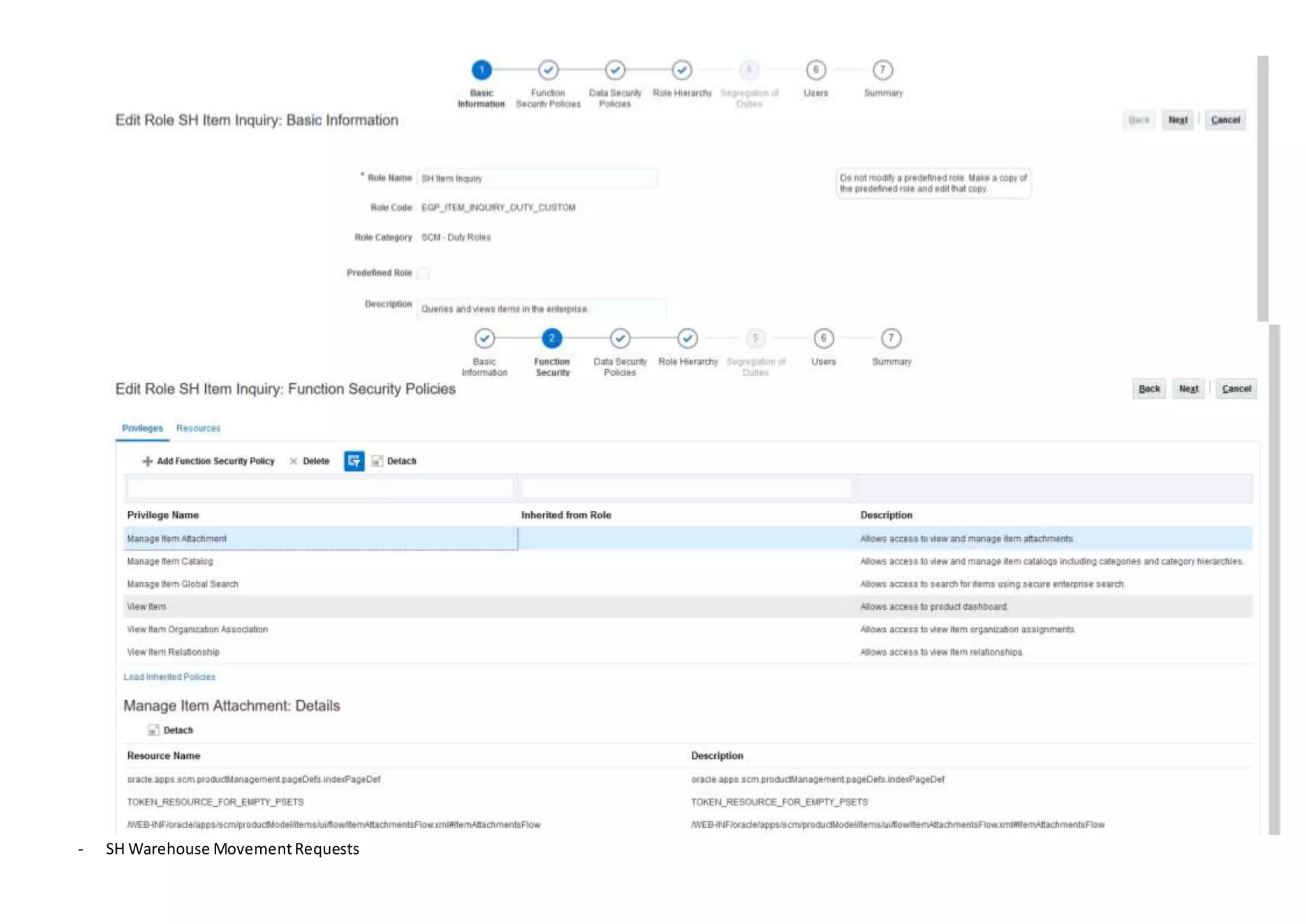Go to step 6 Users in the upper train
The image size is (1306, 924).
(x=816, y=70)
